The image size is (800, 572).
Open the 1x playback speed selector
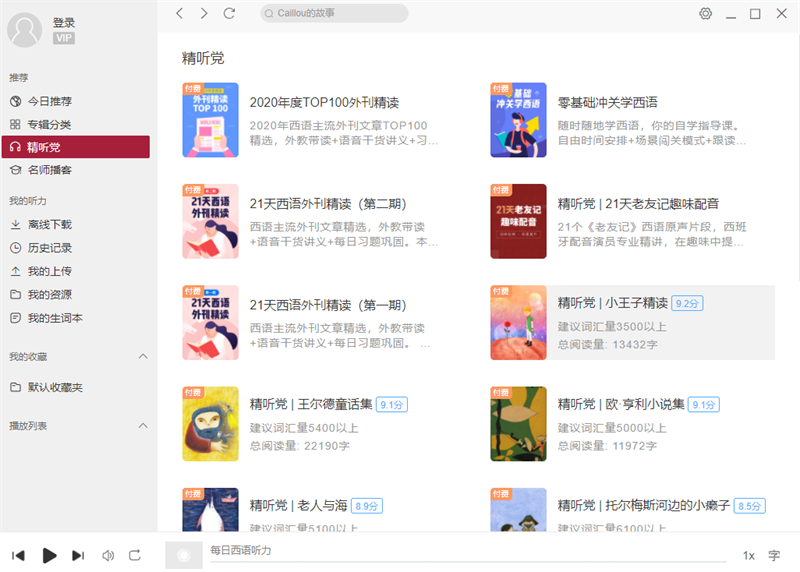pos(748,555)
